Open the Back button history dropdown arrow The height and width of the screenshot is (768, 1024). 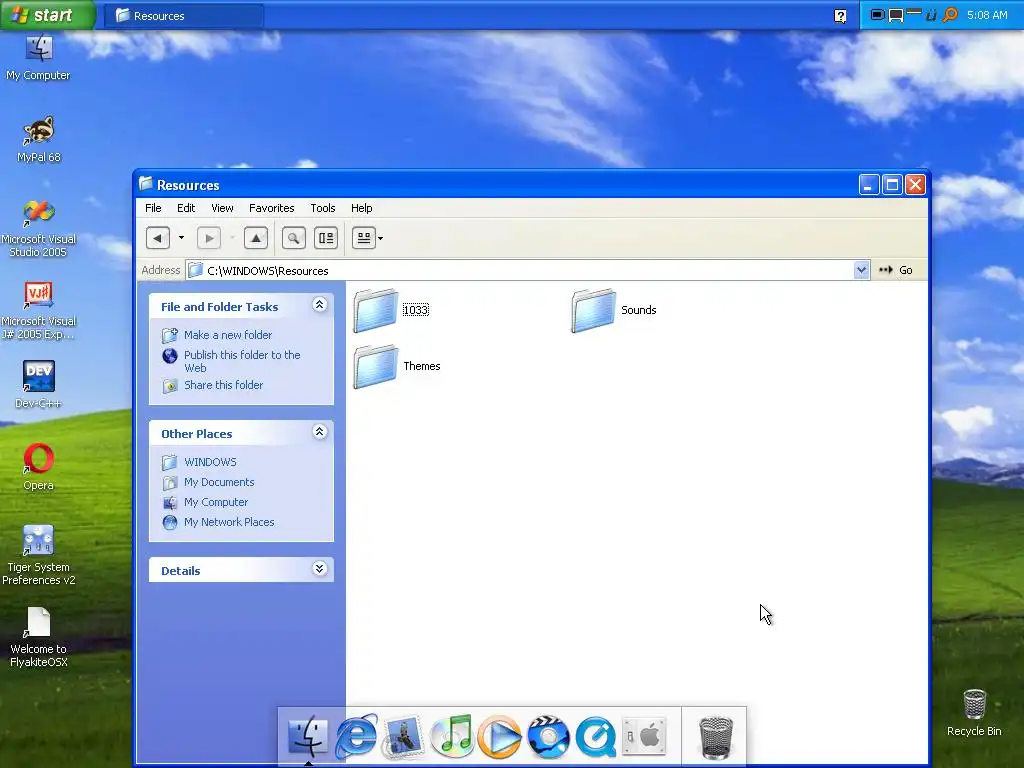tap(182, 238)
